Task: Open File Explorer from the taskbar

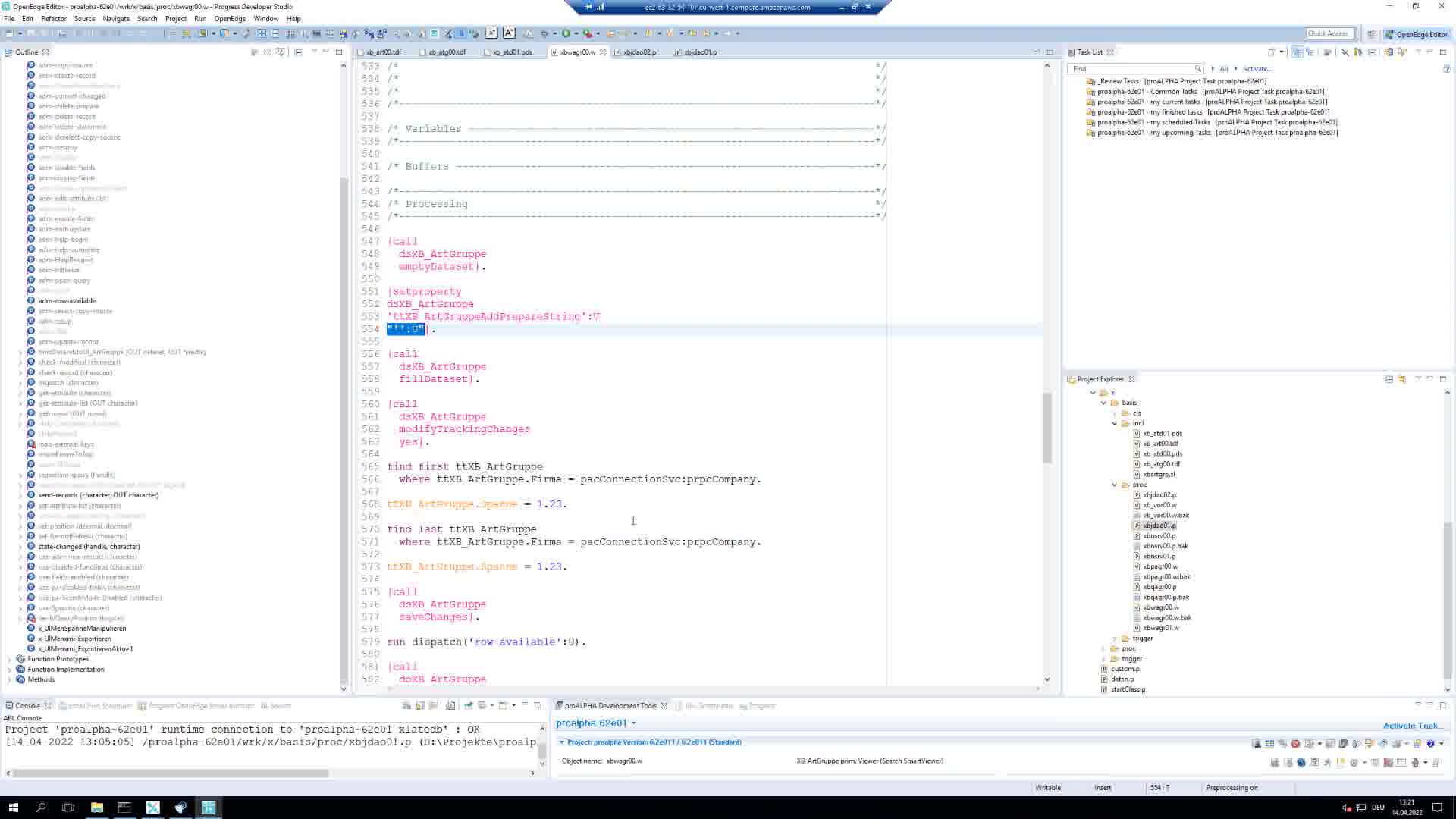Action: click(97, 808)
